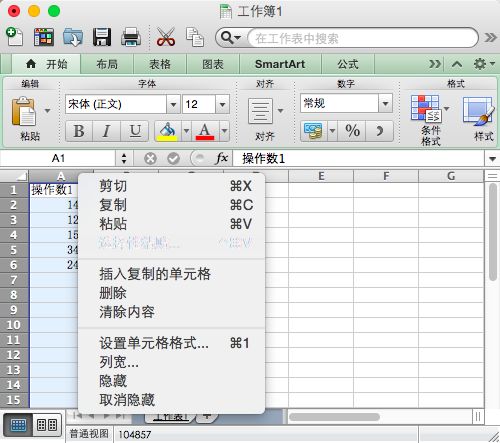Image resolution: width=500 pixels, height=443 pixels.
Task: Switch to the 开始 home tab
Action: click(x=47, y=64)
